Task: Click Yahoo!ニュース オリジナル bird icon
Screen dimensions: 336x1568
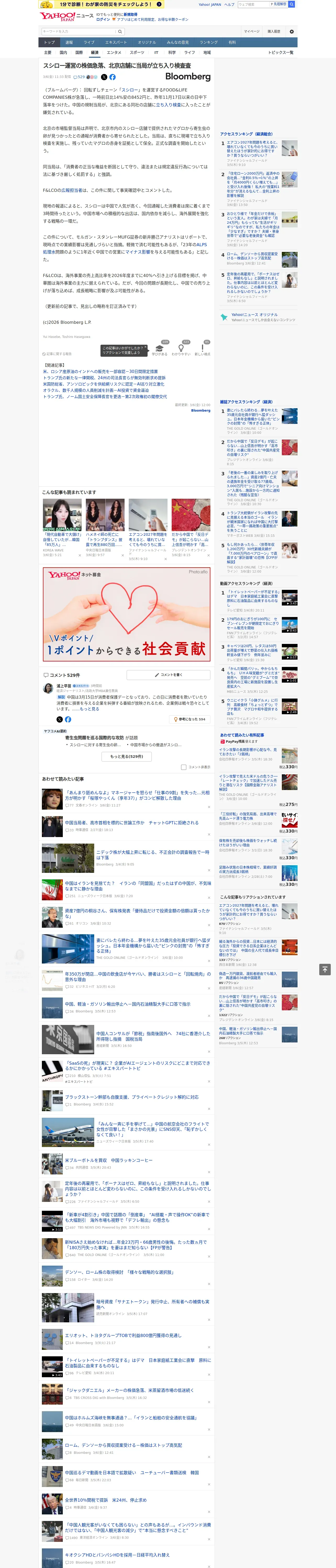Action: click(224, 317)
